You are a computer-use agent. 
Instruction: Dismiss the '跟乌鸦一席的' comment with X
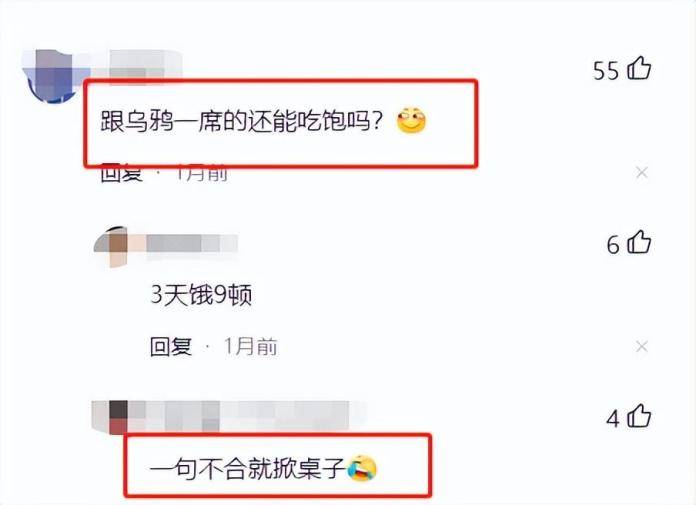[x=641, y=173]
